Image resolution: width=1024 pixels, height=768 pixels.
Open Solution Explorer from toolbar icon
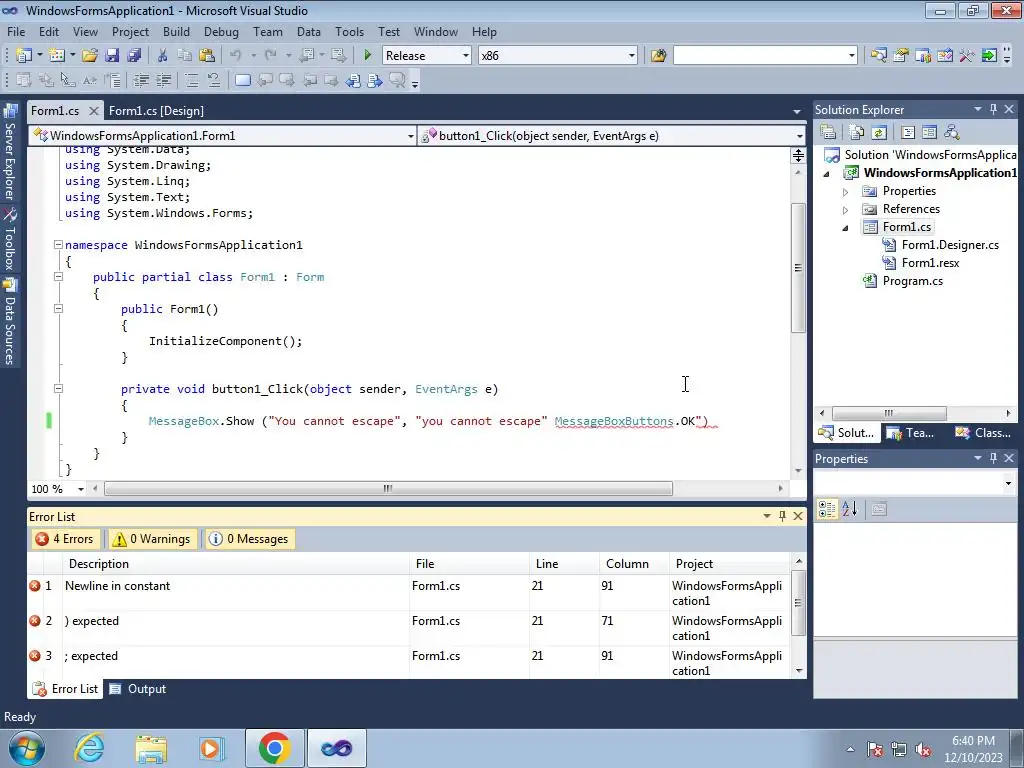point(878,56)
